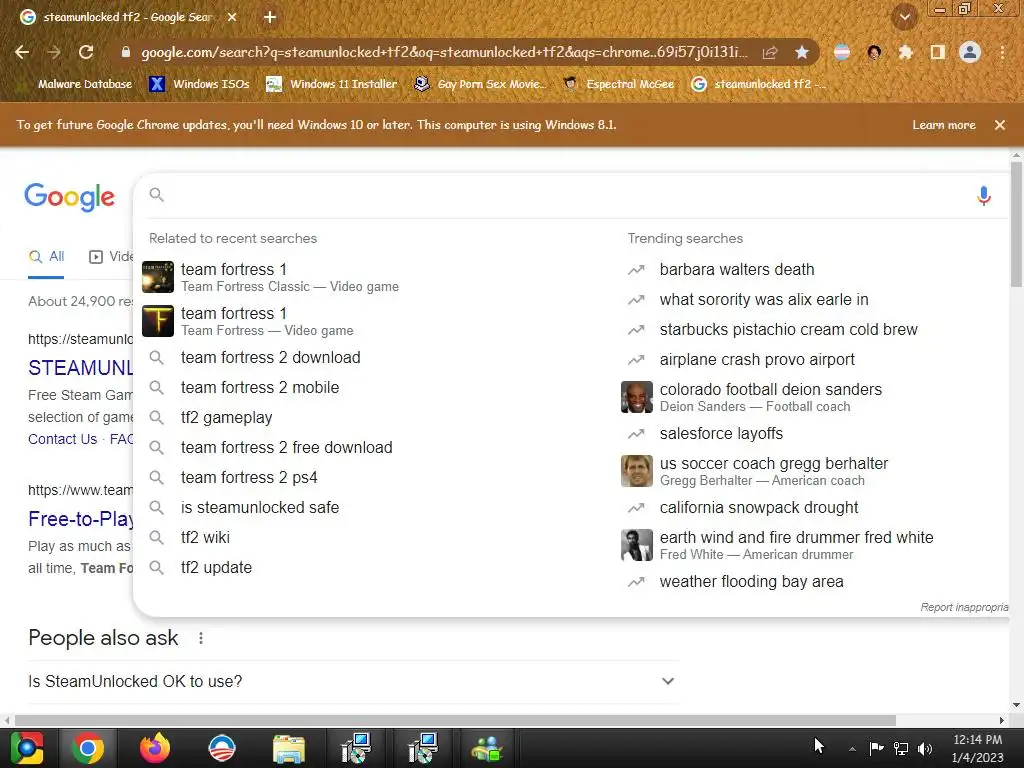Open the network tray icon
This screenshot has height=768, width=1024.
[x=901, y=748]
